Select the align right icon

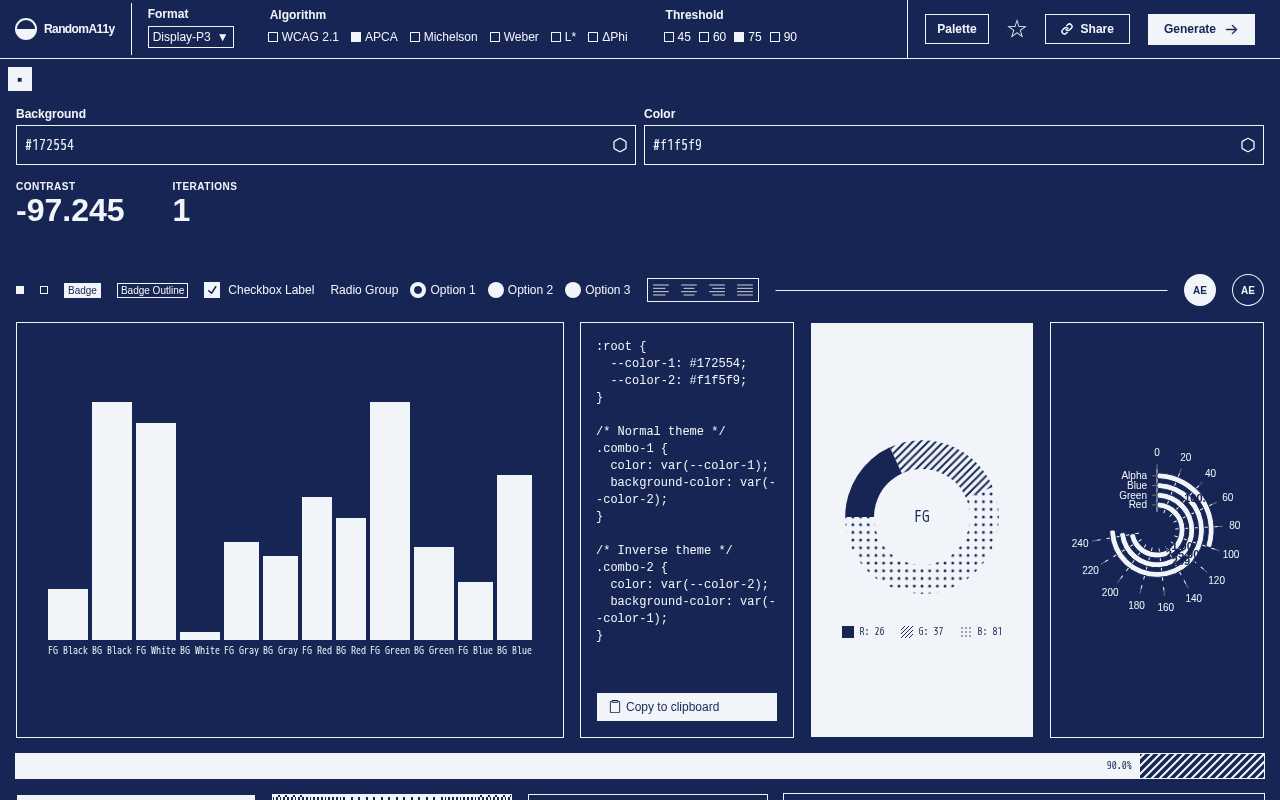pos(717,290)
